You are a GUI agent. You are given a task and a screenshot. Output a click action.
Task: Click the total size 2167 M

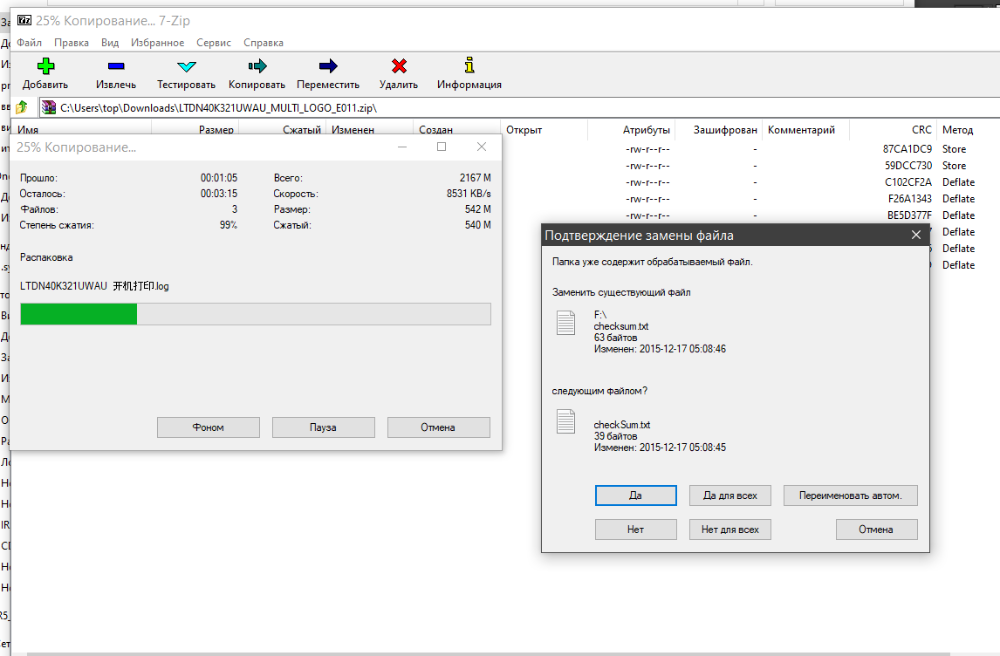475,178
